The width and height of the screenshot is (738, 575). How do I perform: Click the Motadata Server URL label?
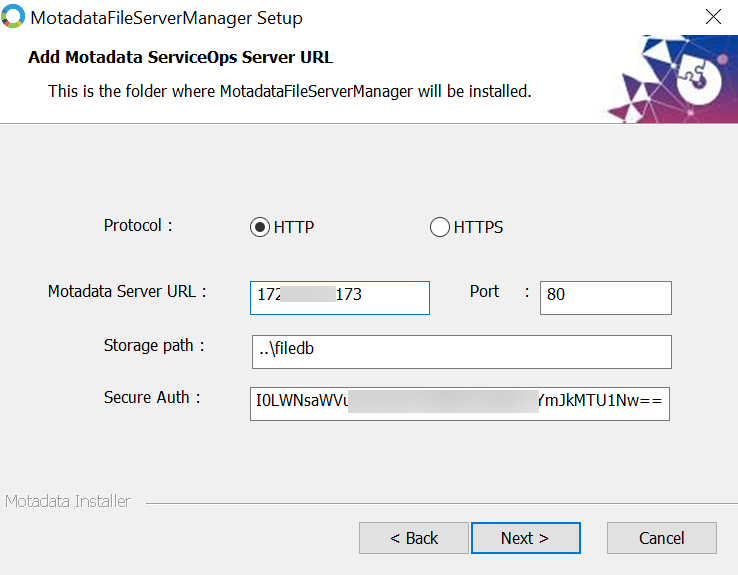[127, 292]
